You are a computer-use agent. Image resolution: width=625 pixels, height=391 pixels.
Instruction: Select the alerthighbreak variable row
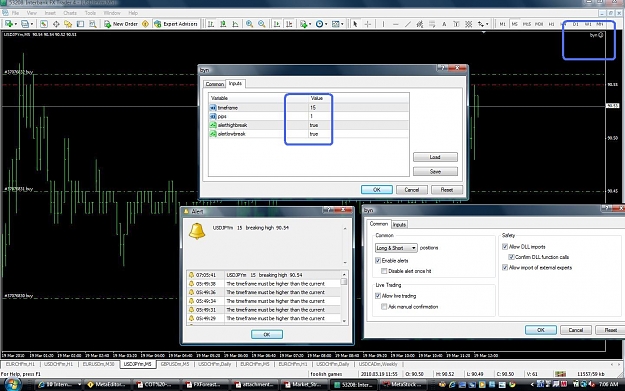click(x=309, y=125)
